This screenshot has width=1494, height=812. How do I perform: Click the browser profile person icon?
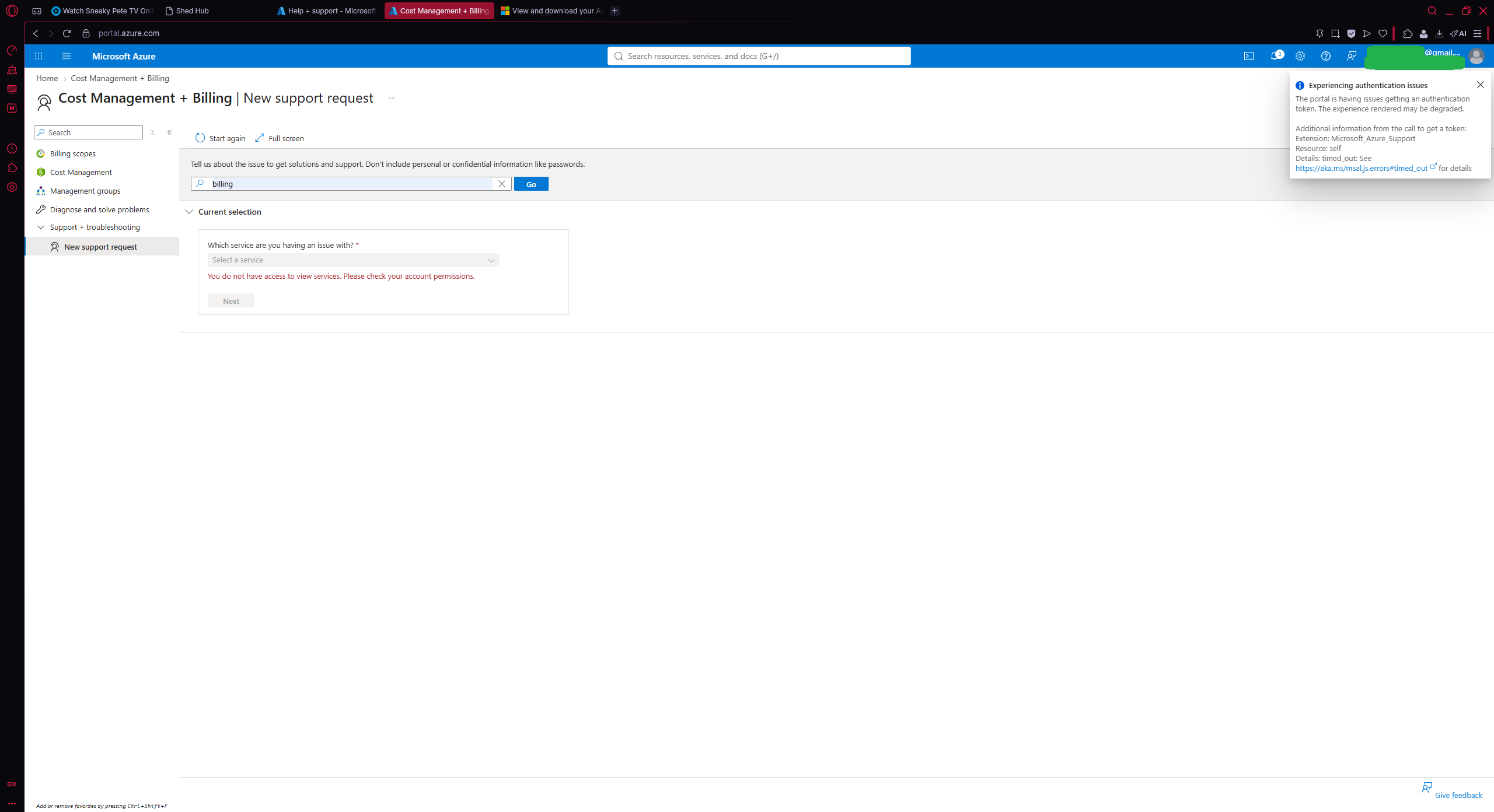pos(1423,33)
